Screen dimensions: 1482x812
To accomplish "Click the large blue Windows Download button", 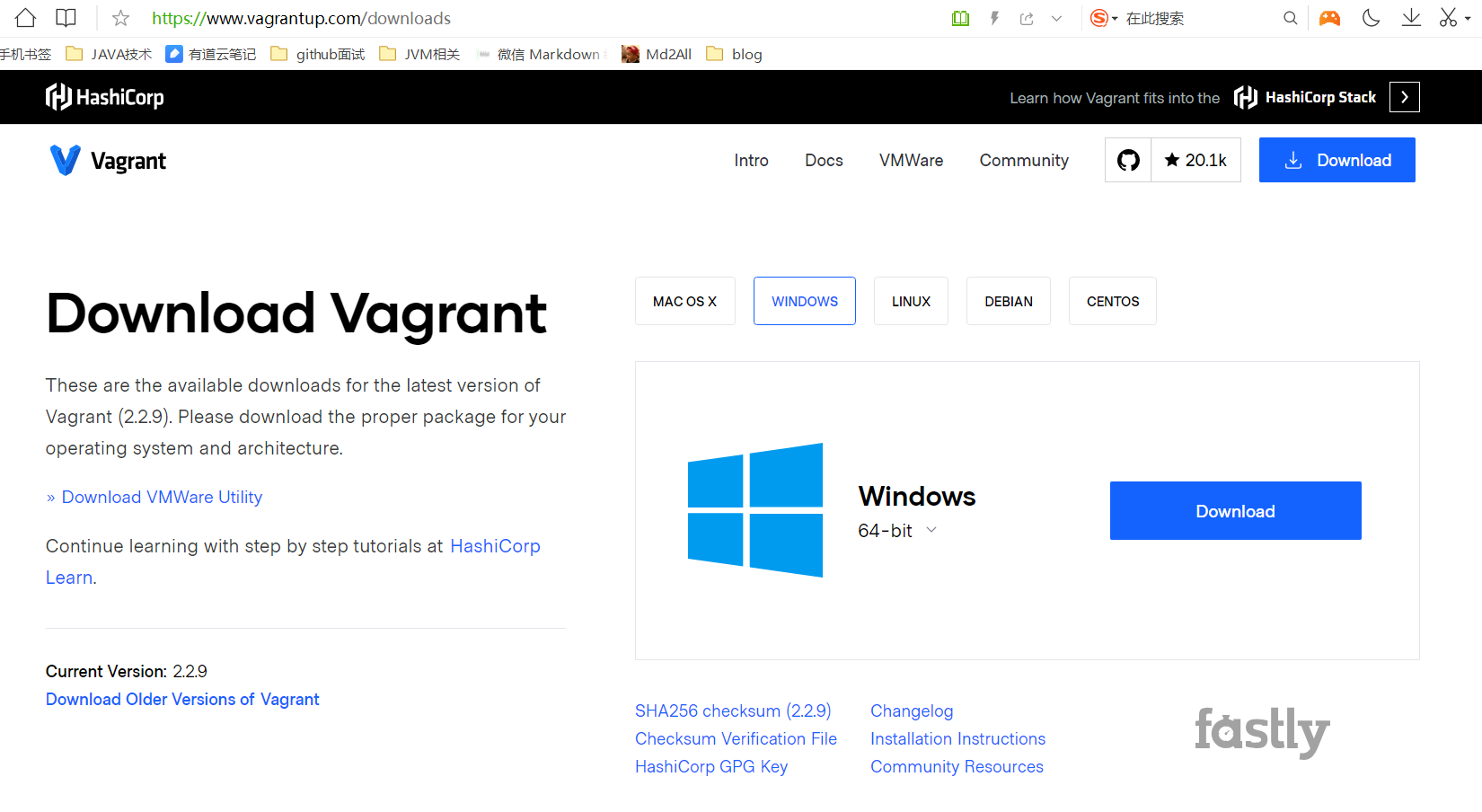I will [1235, 511].
